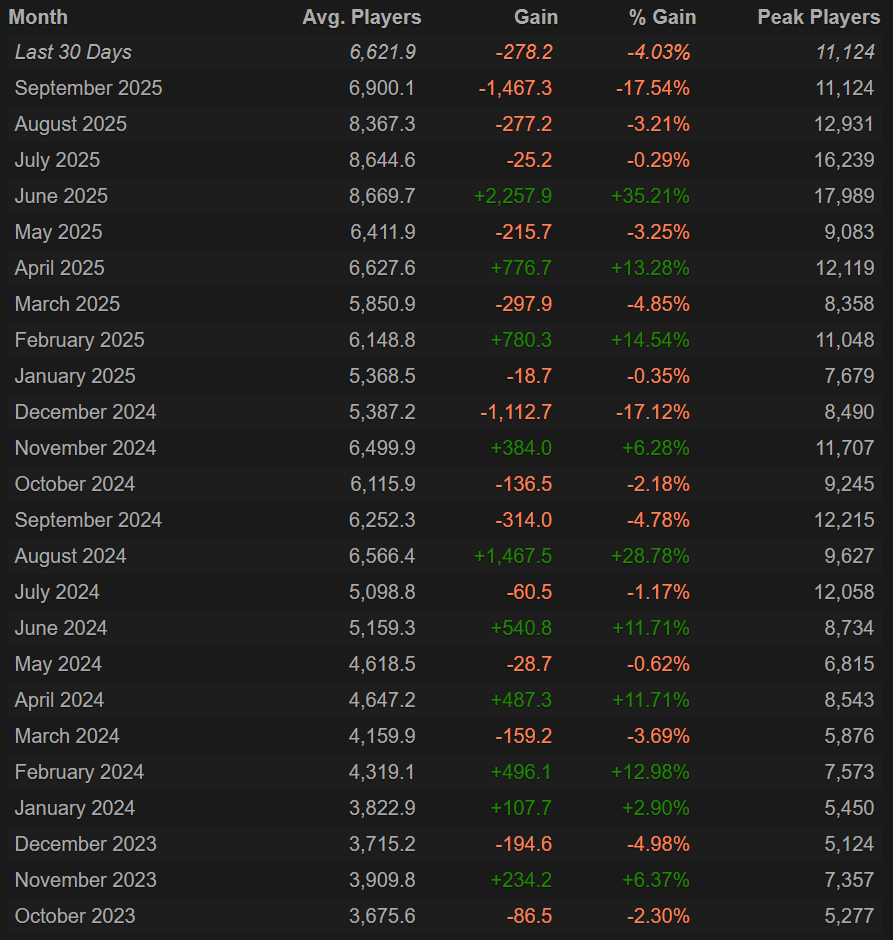The width and height of the screenshot is (893, 940).
Task: Click the gain value -1,467.3
Action: [x=515, y=88]
